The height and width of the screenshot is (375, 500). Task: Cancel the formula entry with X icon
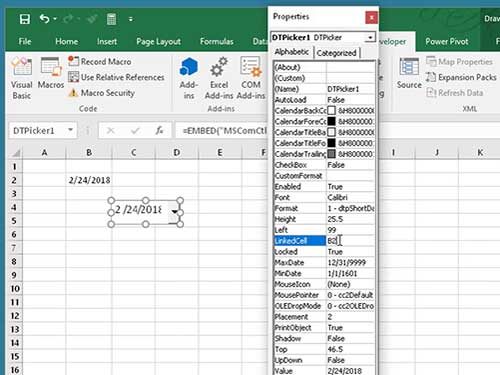[x=111, y=131]
